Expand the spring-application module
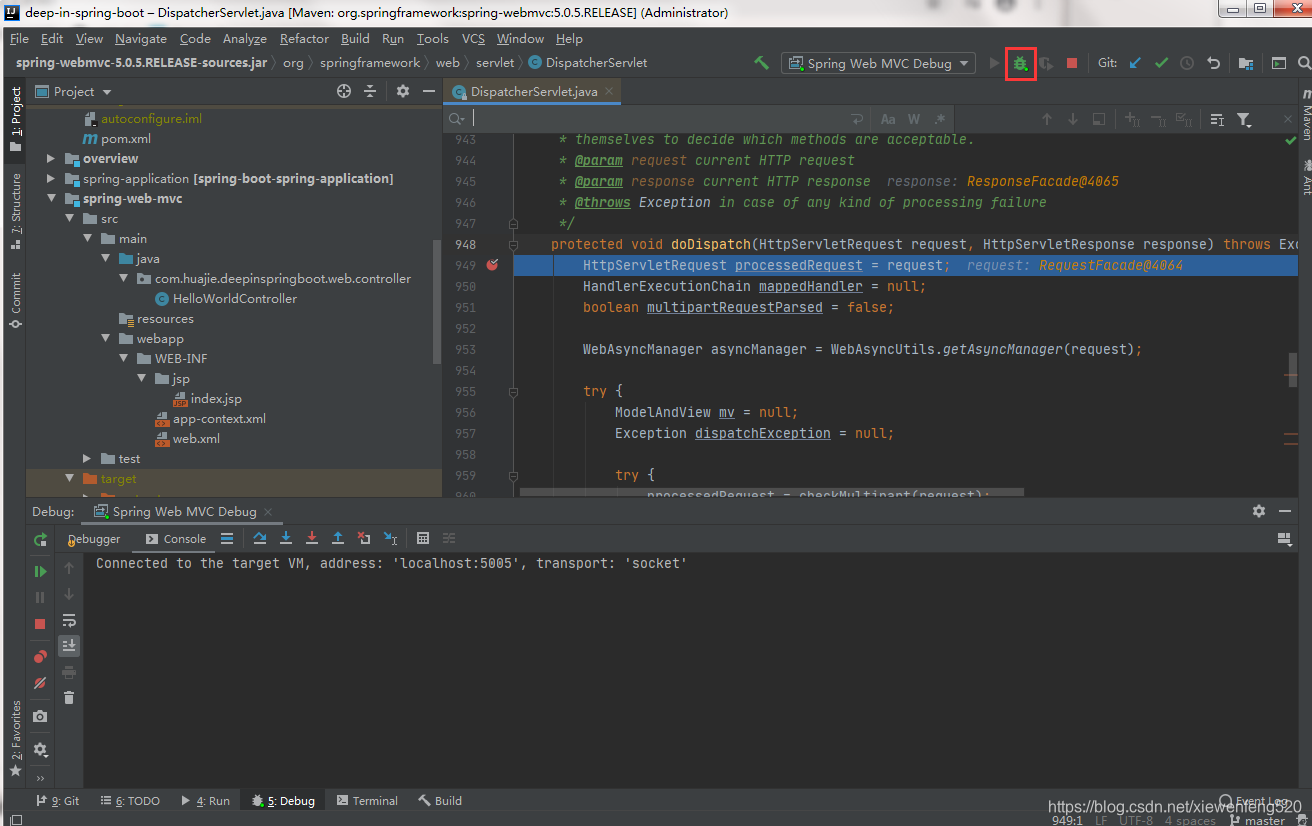1312x826 pixels. 51,179
